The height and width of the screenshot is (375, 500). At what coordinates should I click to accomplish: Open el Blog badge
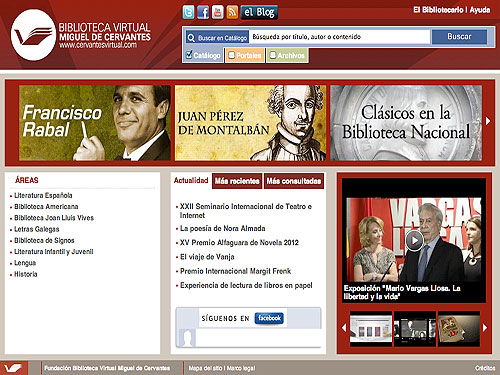[259, 13]
